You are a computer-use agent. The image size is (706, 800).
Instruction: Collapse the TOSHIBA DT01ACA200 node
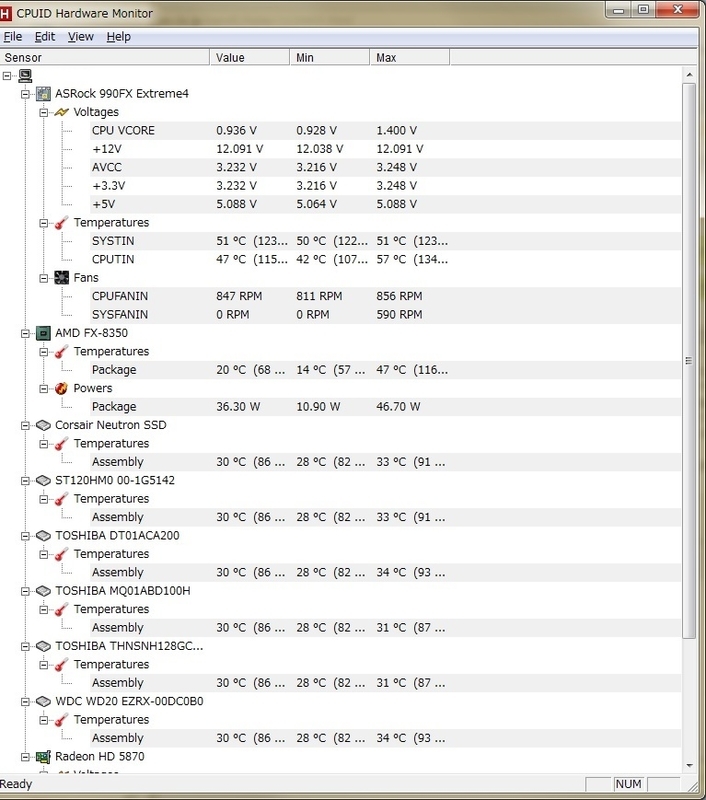[x=25, y=536]
